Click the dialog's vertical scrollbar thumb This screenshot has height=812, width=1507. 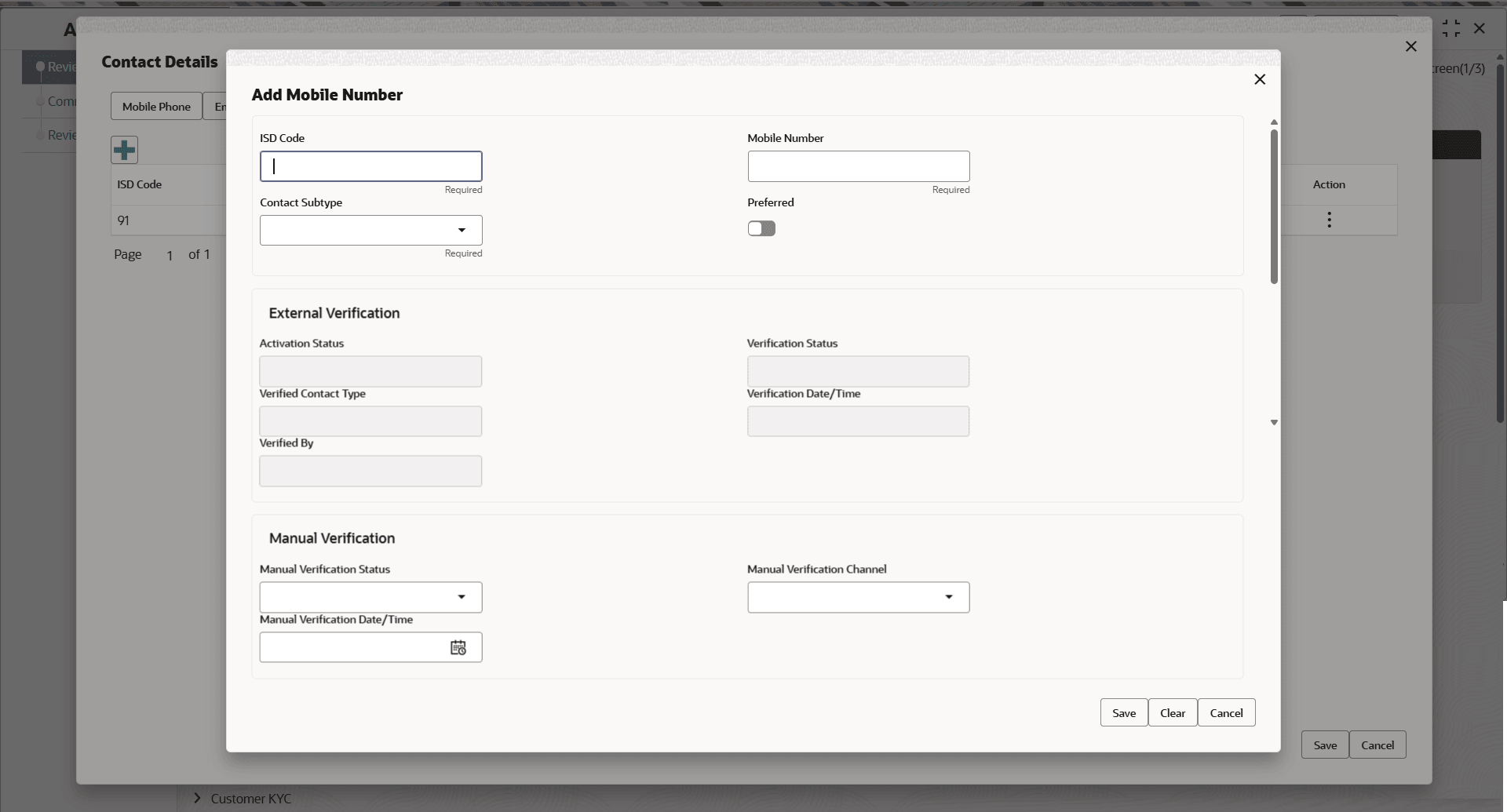pyautogui.click(x=1274, y=206)
